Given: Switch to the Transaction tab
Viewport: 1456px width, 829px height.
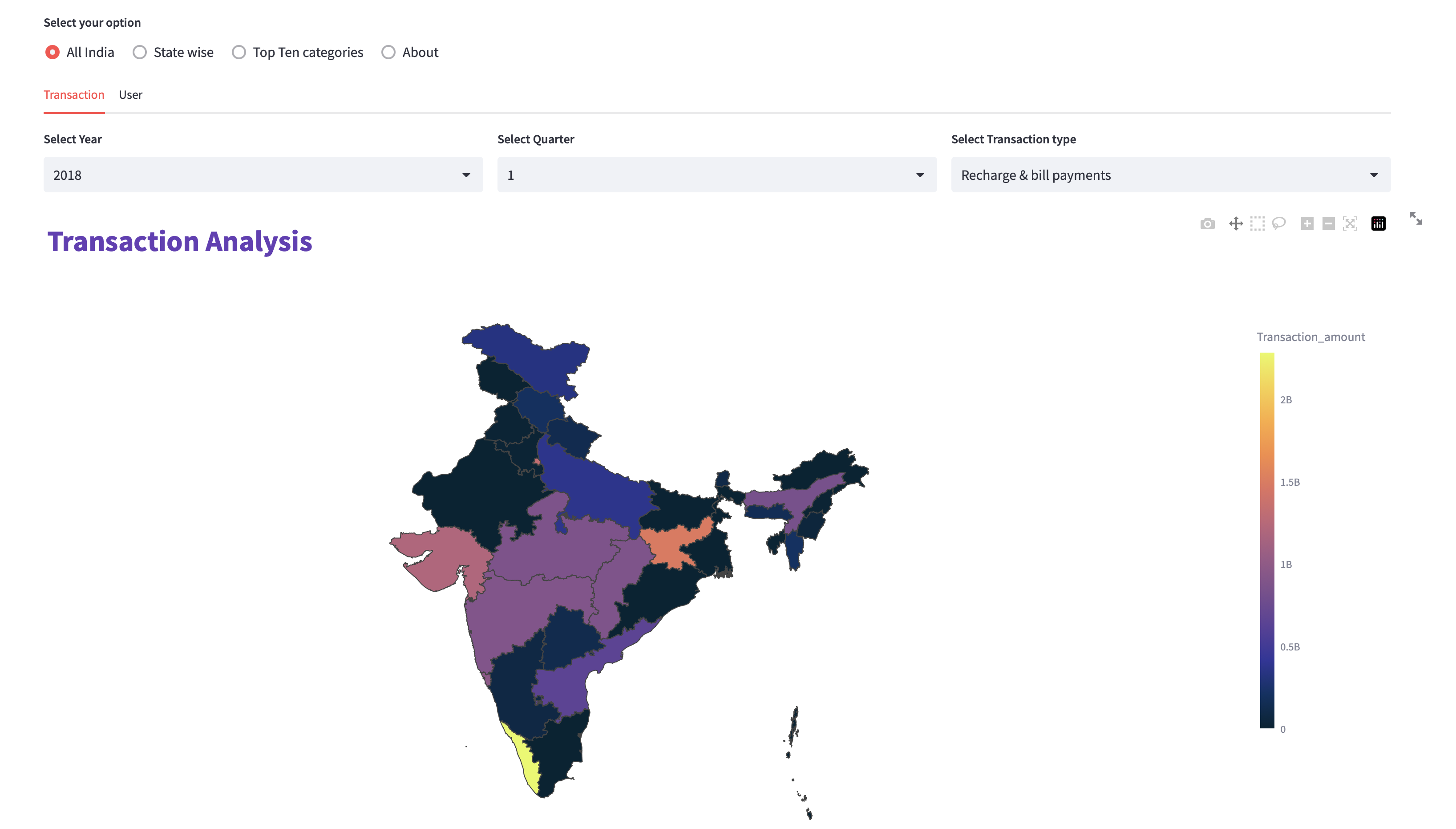Looking at the screenshot, I should (x=74, y=94).
